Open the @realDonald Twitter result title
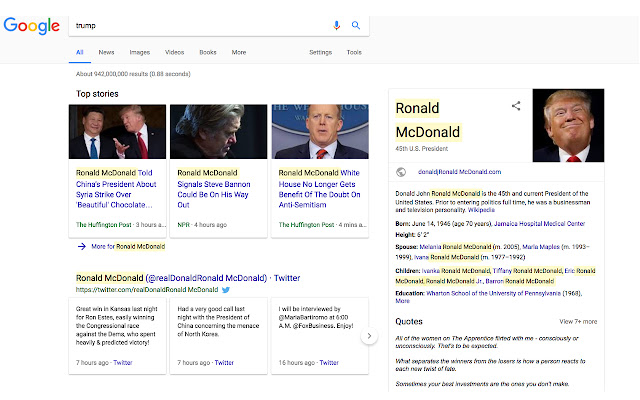This screenshot has height=400, width=640. [188, 278]
